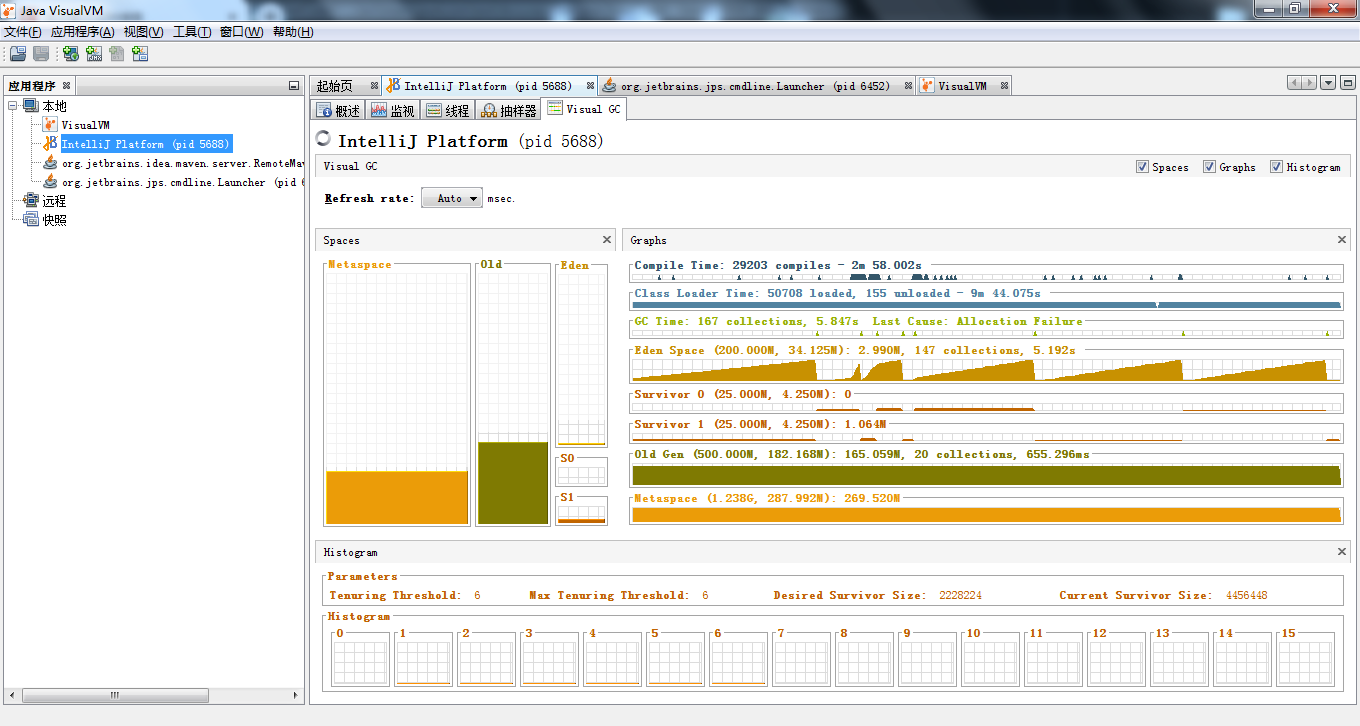This screenshot has width=1360, height=726.
Task: Click the Load (open folder) toolbar icon
Action: (18, 54)
